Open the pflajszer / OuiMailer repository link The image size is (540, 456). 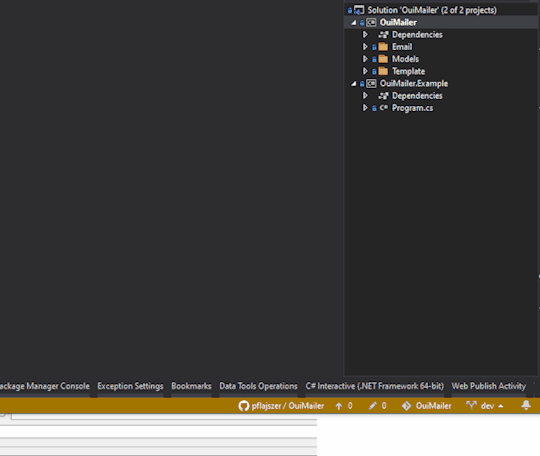coord(288,406)
